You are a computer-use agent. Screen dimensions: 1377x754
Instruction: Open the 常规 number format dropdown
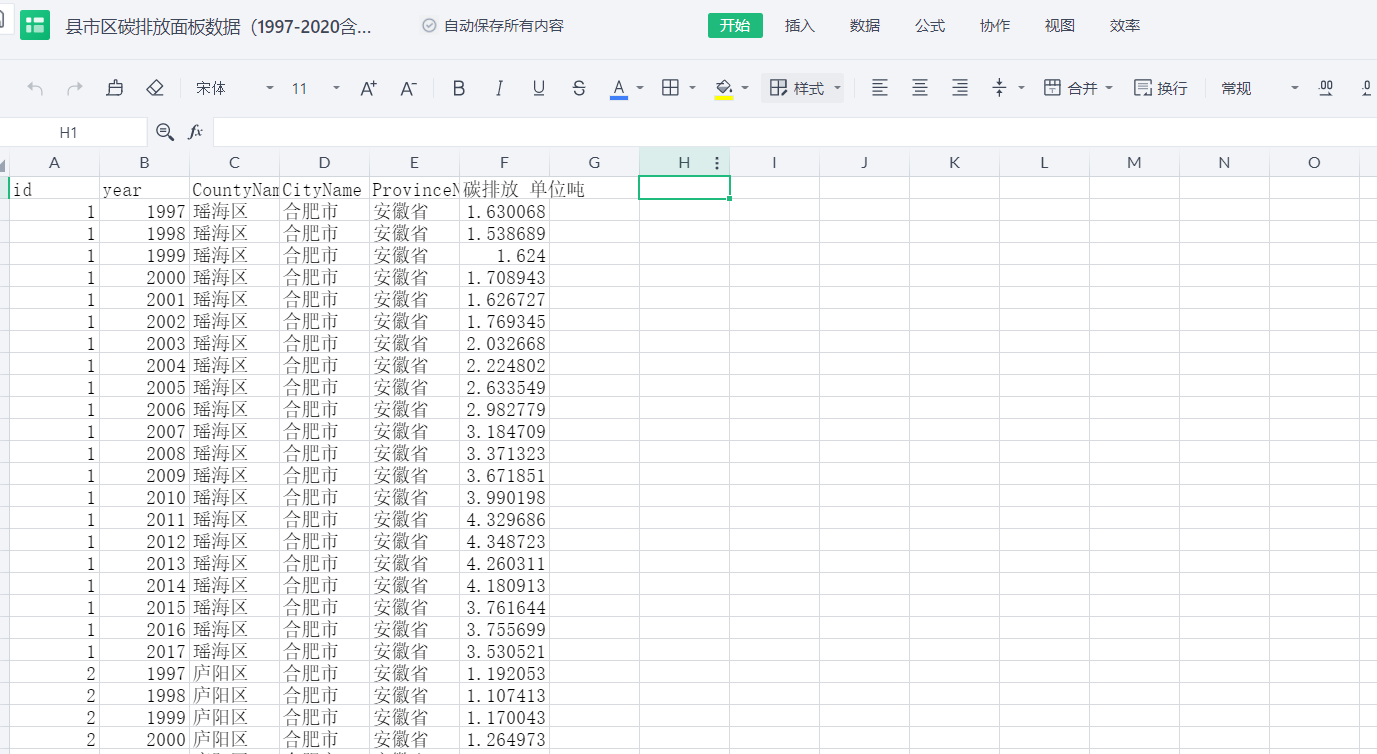(x=1260, y=88)
